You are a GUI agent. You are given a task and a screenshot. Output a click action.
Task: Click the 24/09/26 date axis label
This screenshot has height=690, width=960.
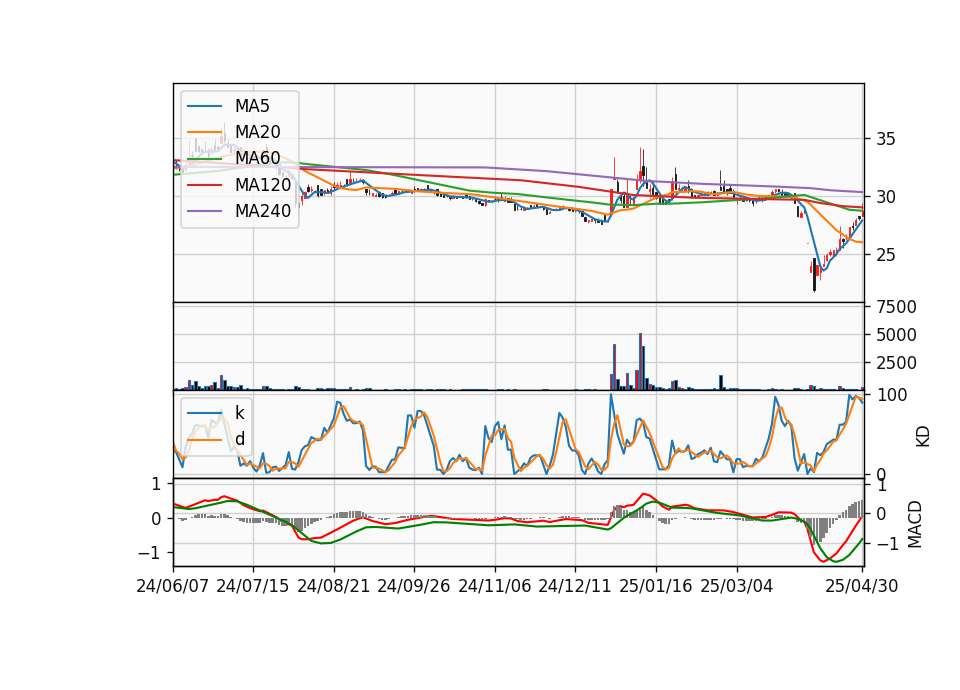click(x=414, y=586)
